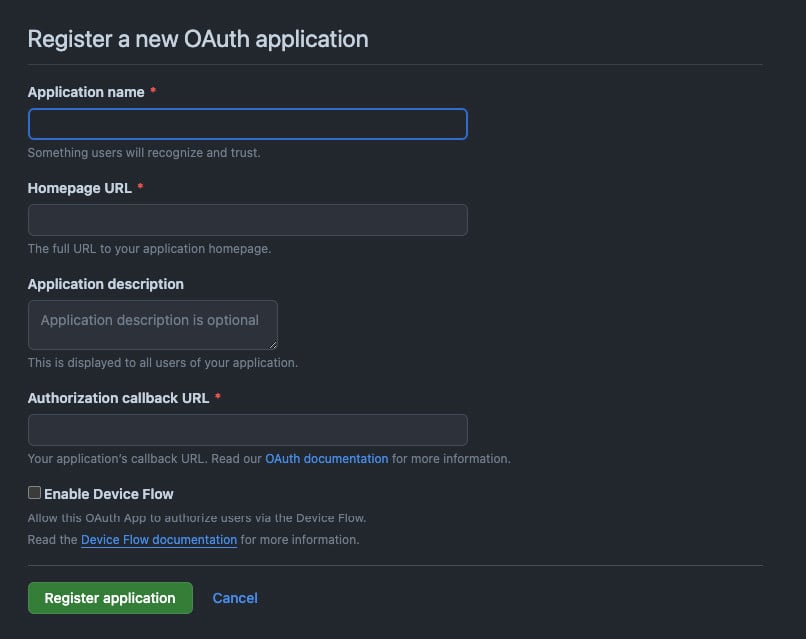
Task: Click the 'Homepage URL' label
Action: (80, 188)
